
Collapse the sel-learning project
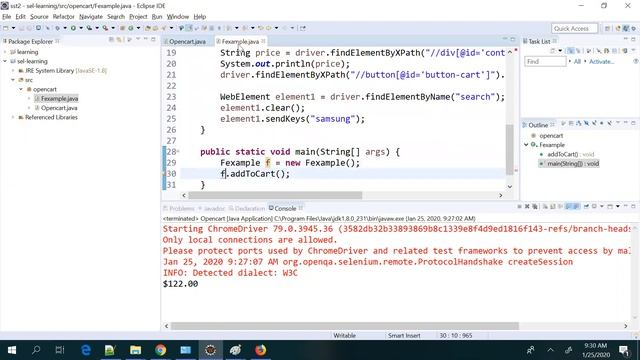[x=5, y=61]
